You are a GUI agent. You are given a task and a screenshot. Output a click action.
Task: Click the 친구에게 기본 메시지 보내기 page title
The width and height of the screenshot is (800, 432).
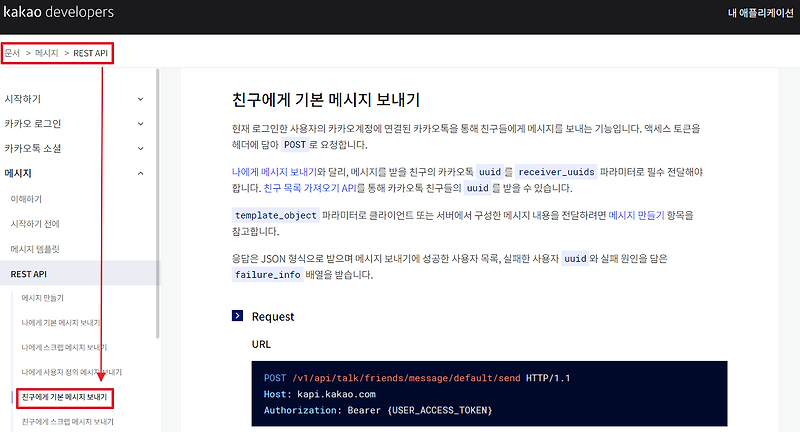326,99
